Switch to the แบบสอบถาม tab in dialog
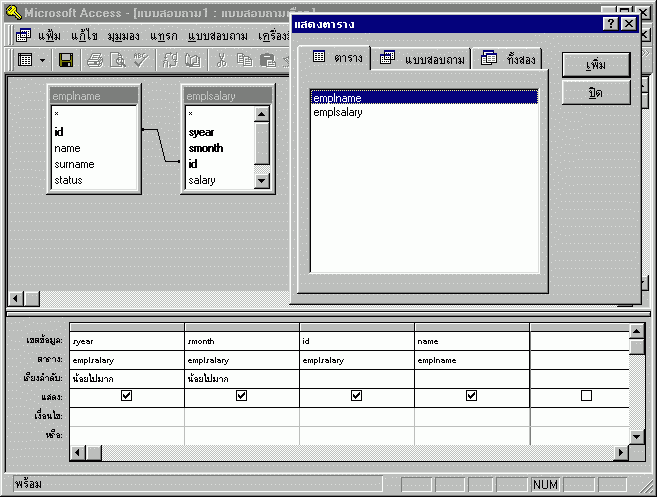The height and width of the screenshot is (497, 657). [x=421, y=59]
